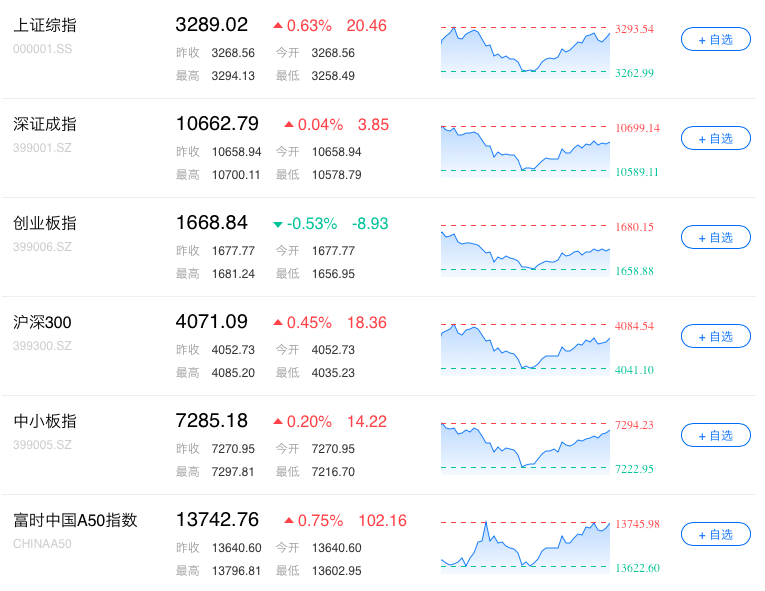Add 创业板指 to watchlist with 自选 button
This screenshot has width=765, height=591.
pyautogui.click(x=715, y=238)
